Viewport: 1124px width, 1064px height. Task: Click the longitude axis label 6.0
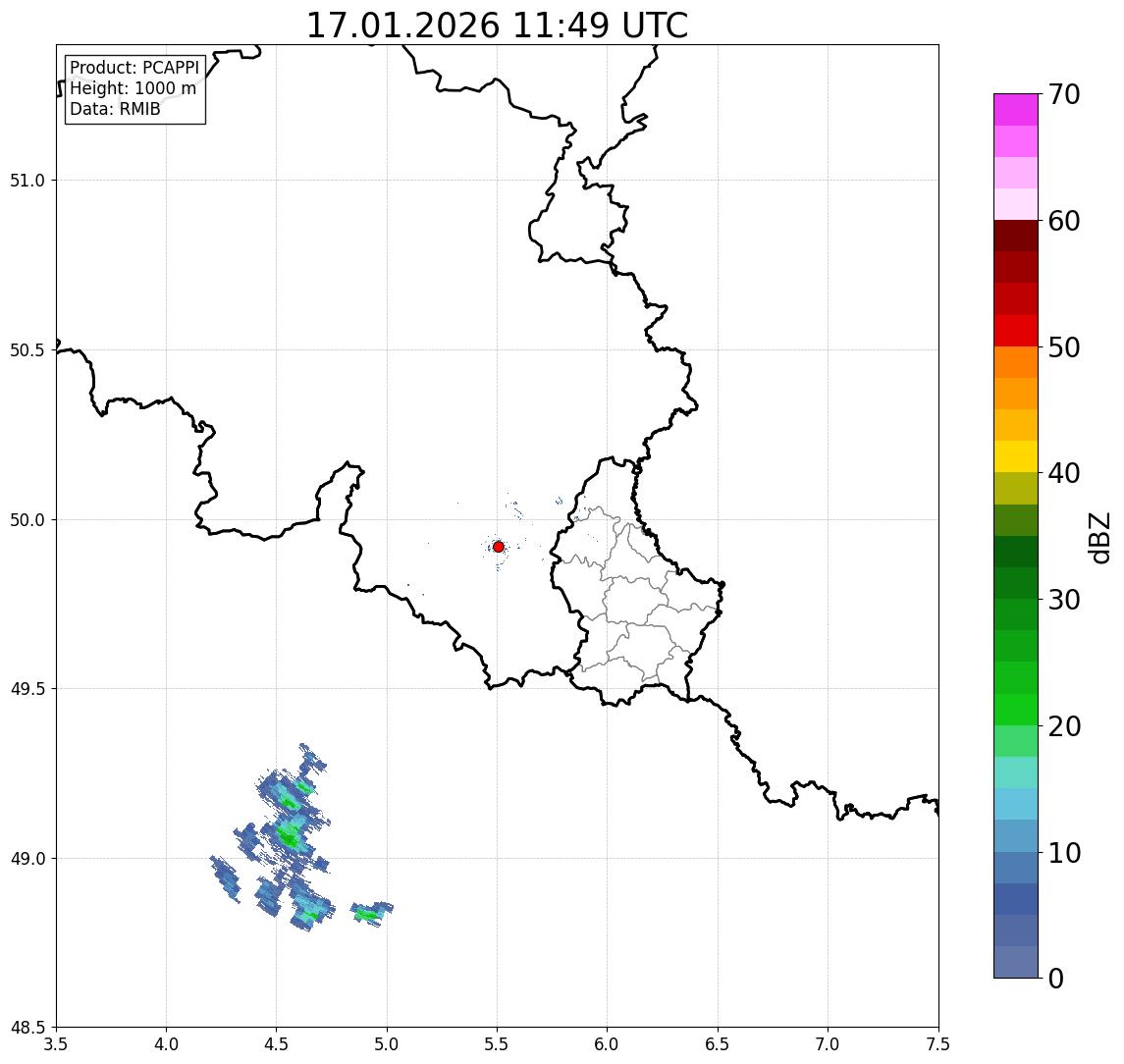608,1044
